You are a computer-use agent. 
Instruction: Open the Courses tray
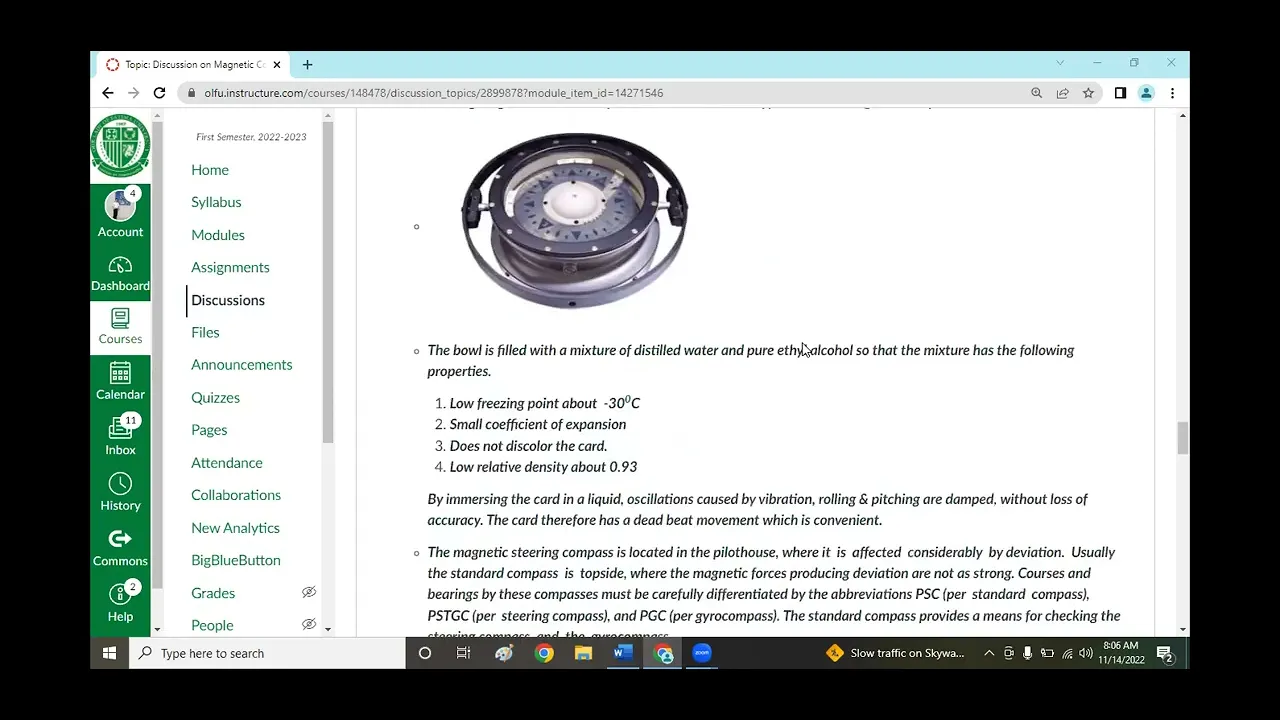120,327
